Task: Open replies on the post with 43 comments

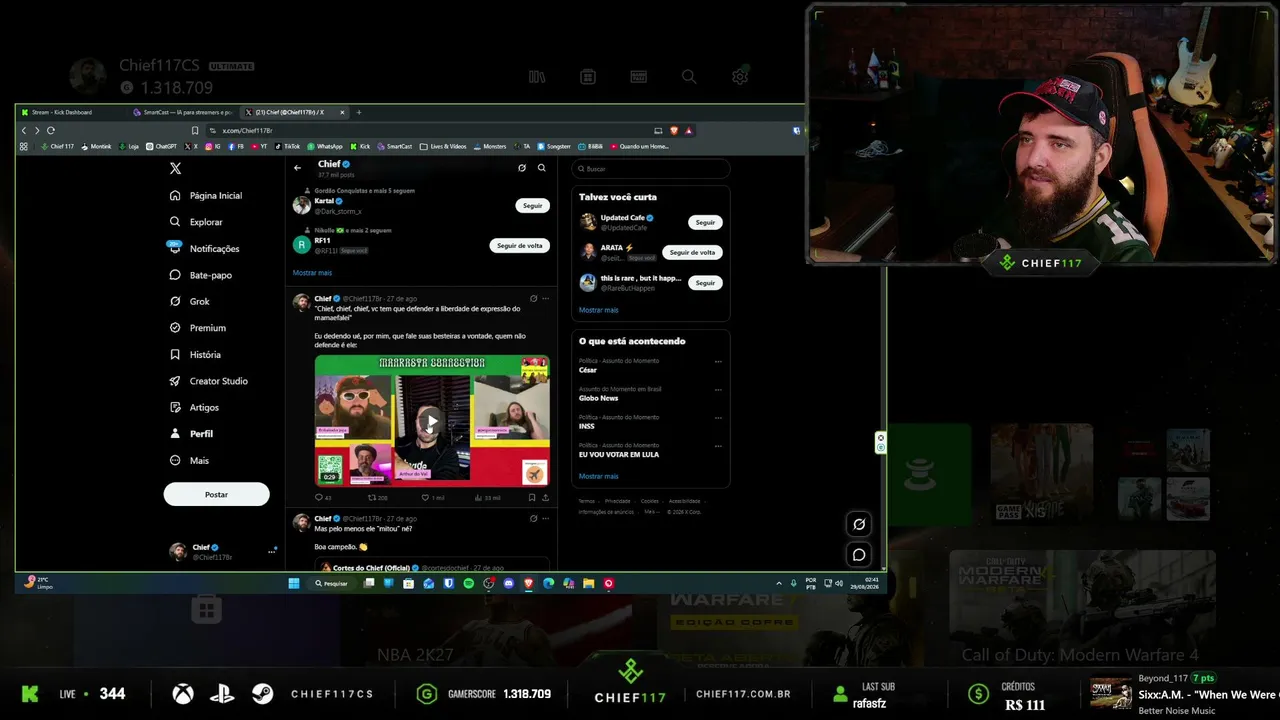Action: 323,497
